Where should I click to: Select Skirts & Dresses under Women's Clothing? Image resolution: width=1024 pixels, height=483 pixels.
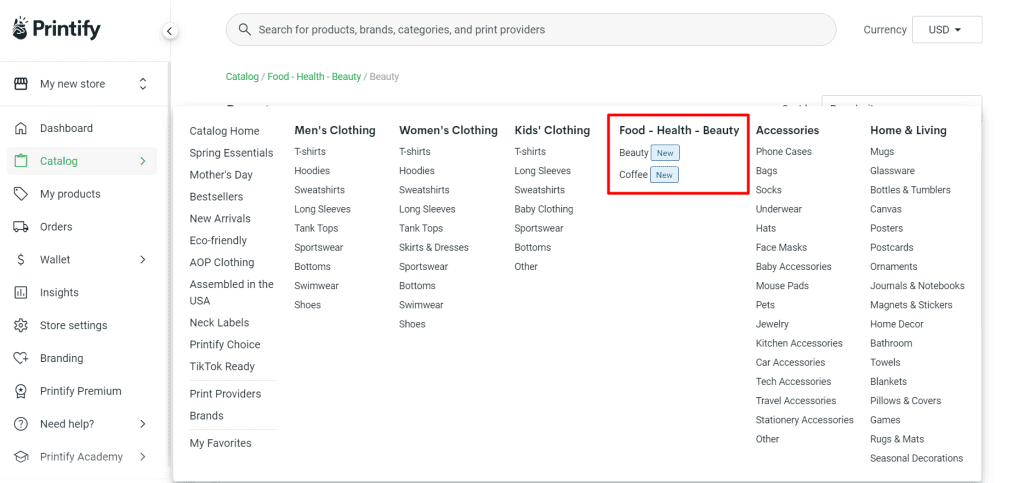pyautogui.click(x=434, y=247)
